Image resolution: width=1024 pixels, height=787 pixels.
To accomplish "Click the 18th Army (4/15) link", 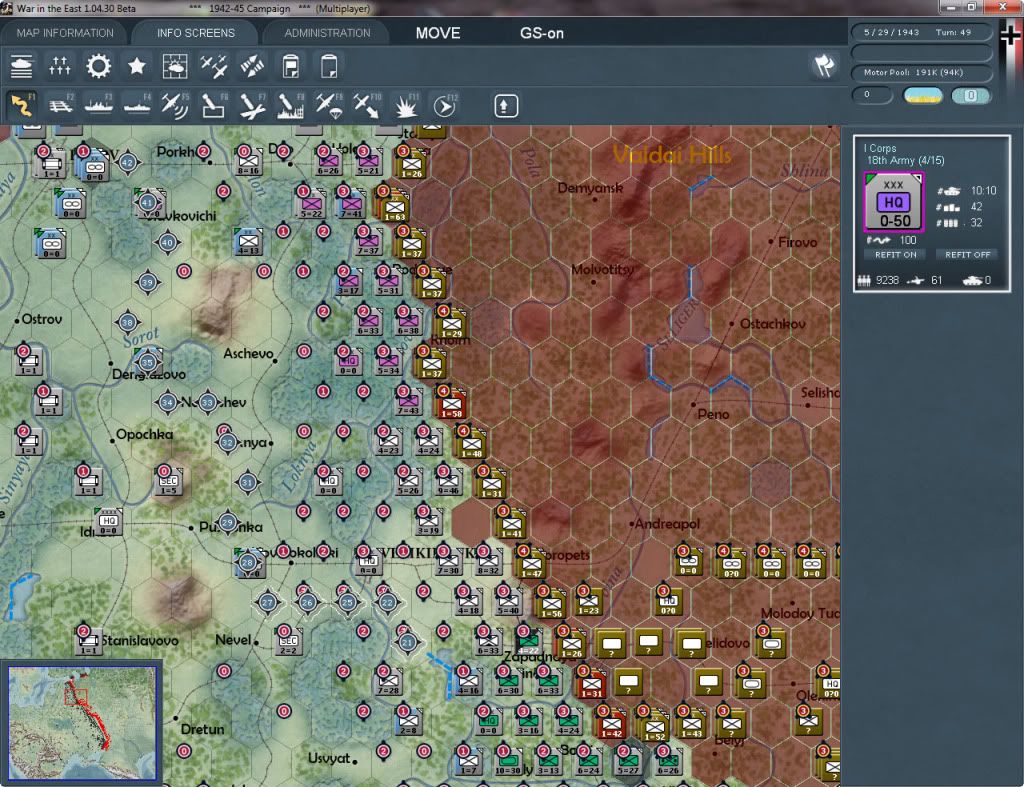I will (905, 161).
